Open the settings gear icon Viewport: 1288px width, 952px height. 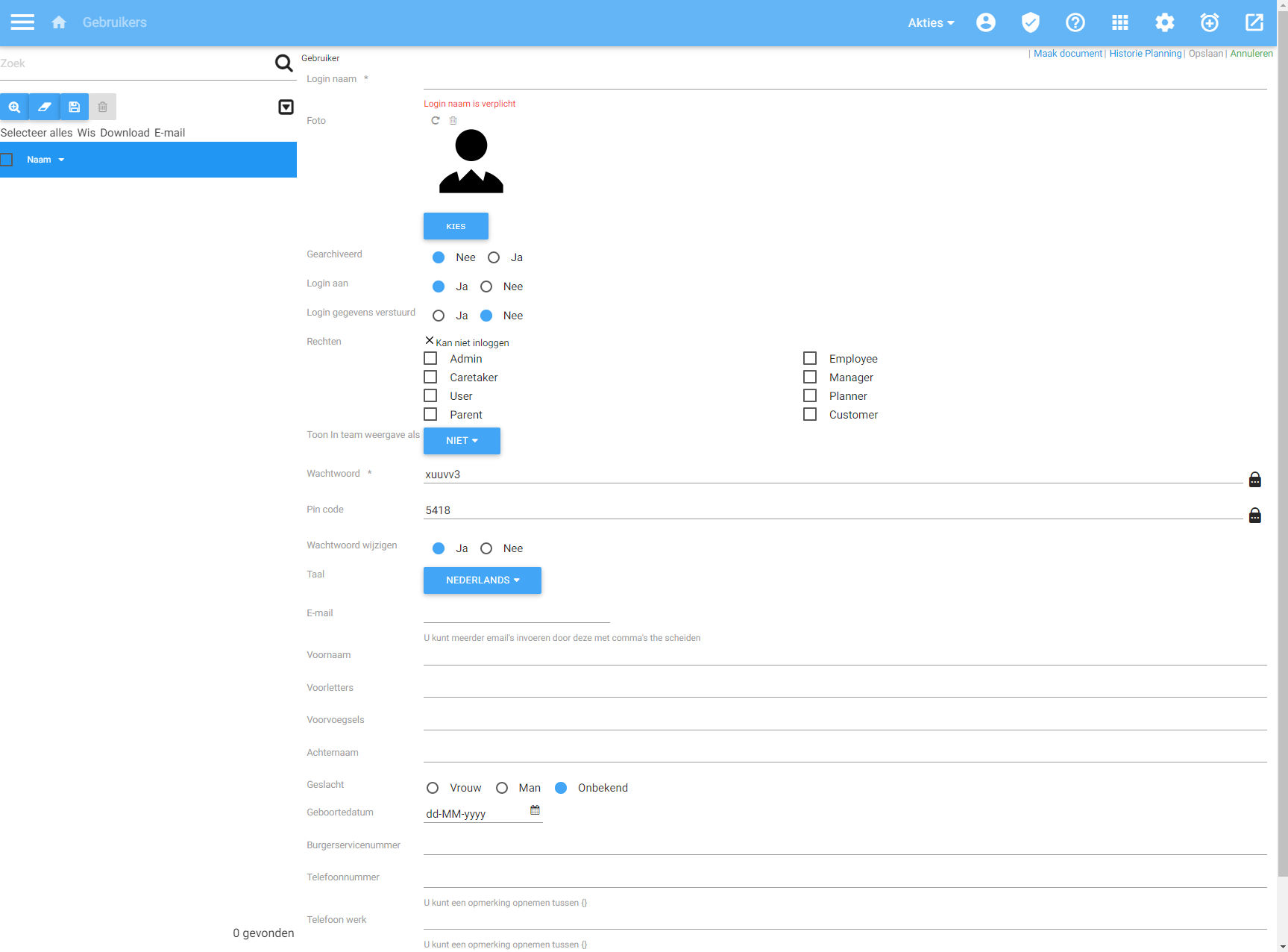pyautogui.click(x=1164, y=22)
